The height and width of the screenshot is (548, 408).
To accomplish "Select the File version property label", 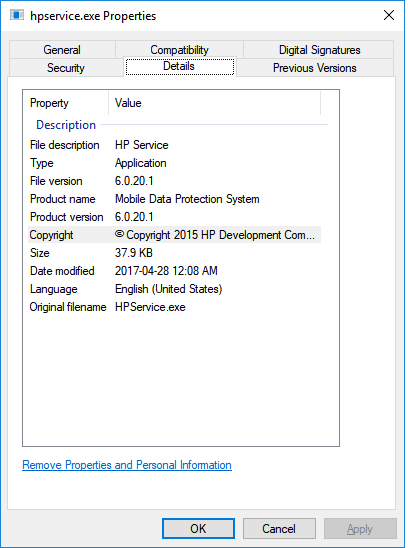I will [x=56, y=181].
